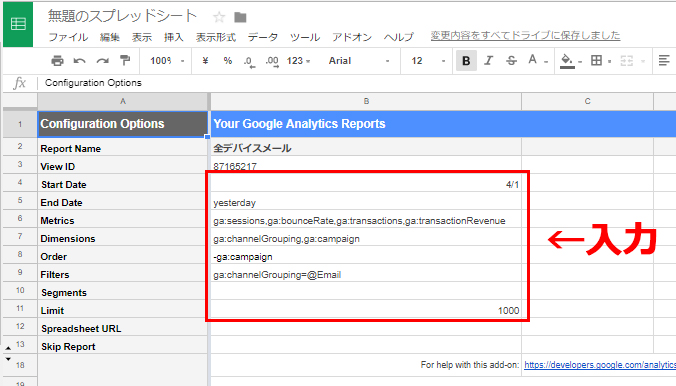Select column A header
Screen dimensions: 676x386
[123, 101]
